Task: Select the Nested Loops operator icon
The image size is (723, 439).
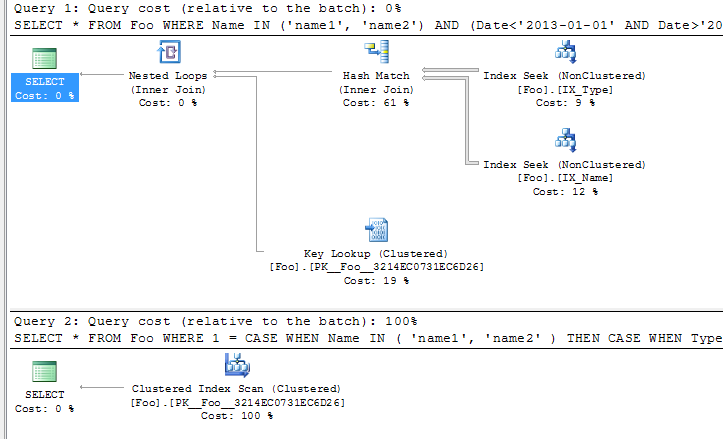Action: click(168, 53)
